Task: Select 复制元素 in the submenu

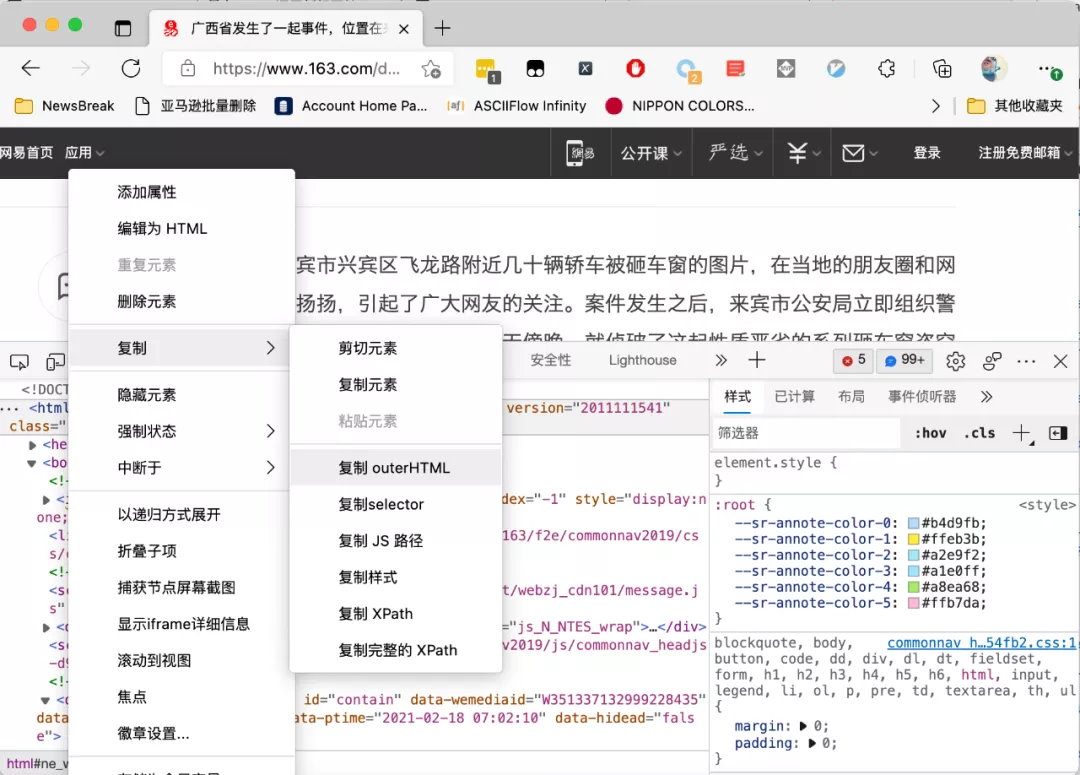Action: 395,385
